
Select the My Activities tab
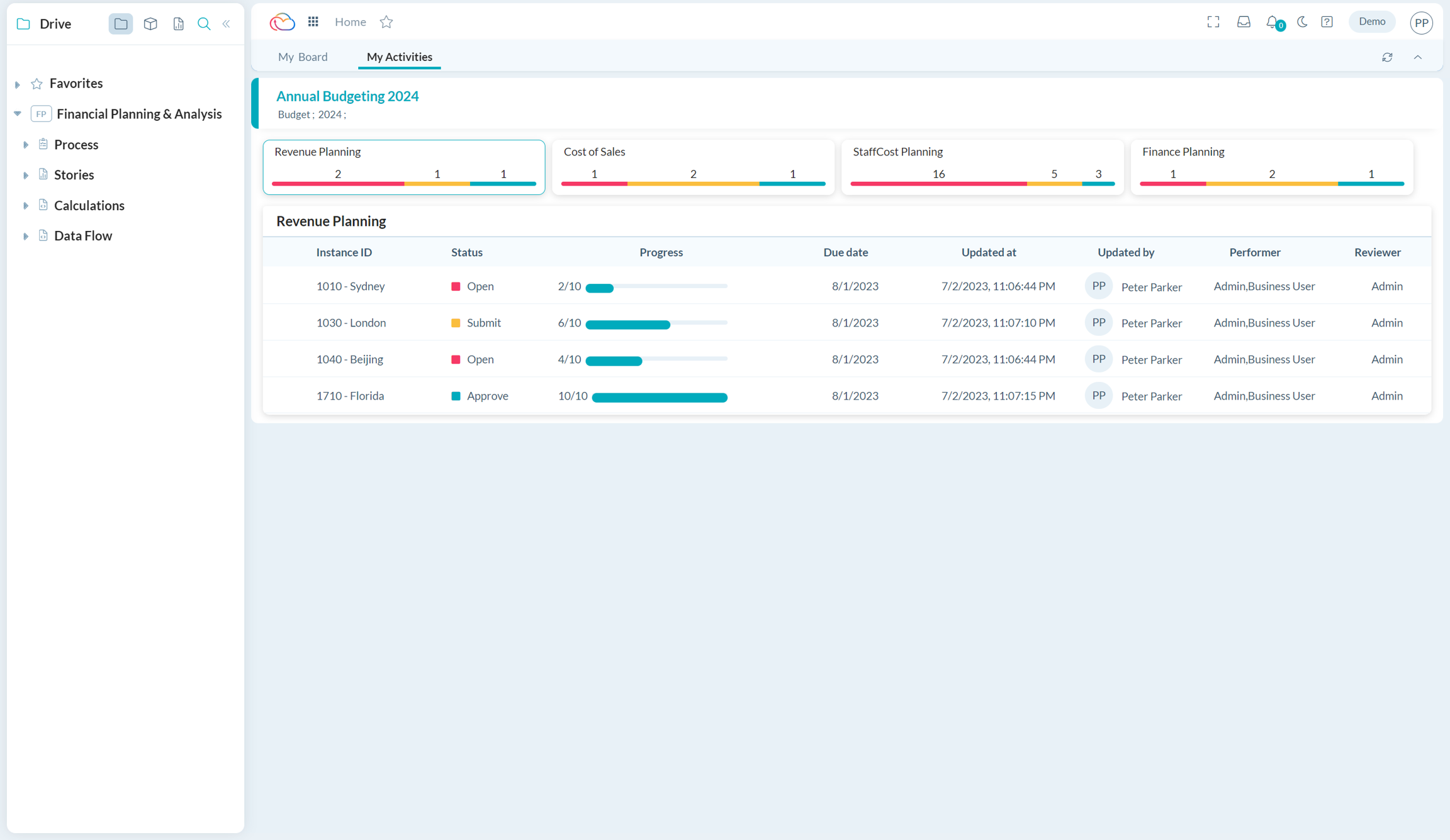tap(399, 57)
